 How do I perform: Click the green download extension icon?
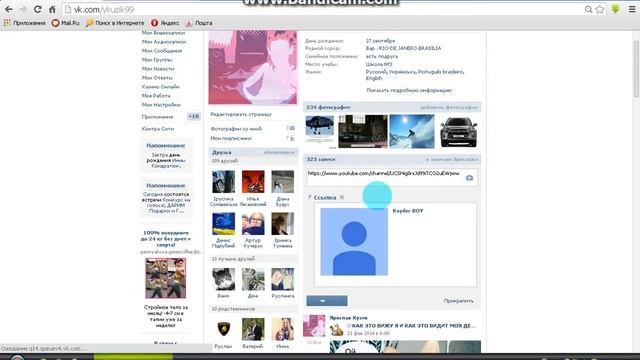click(x=615, y=9)
